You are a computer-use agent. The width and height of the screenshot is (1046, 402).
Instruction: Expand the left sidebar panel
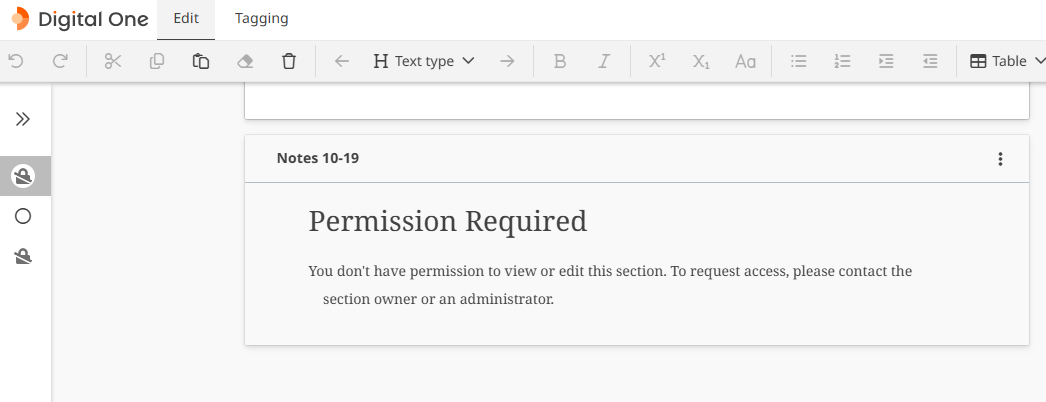point(23,119)
